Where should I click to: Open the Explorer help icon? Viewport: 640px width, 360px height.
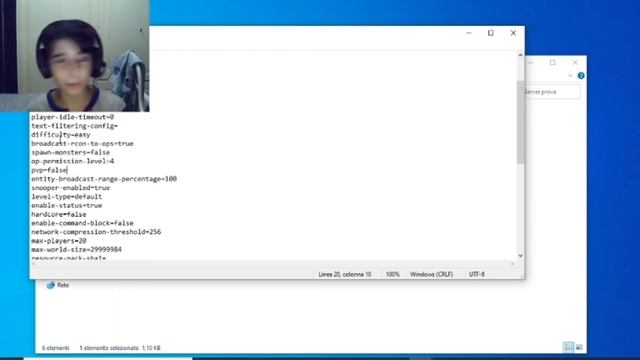point(581,76)
